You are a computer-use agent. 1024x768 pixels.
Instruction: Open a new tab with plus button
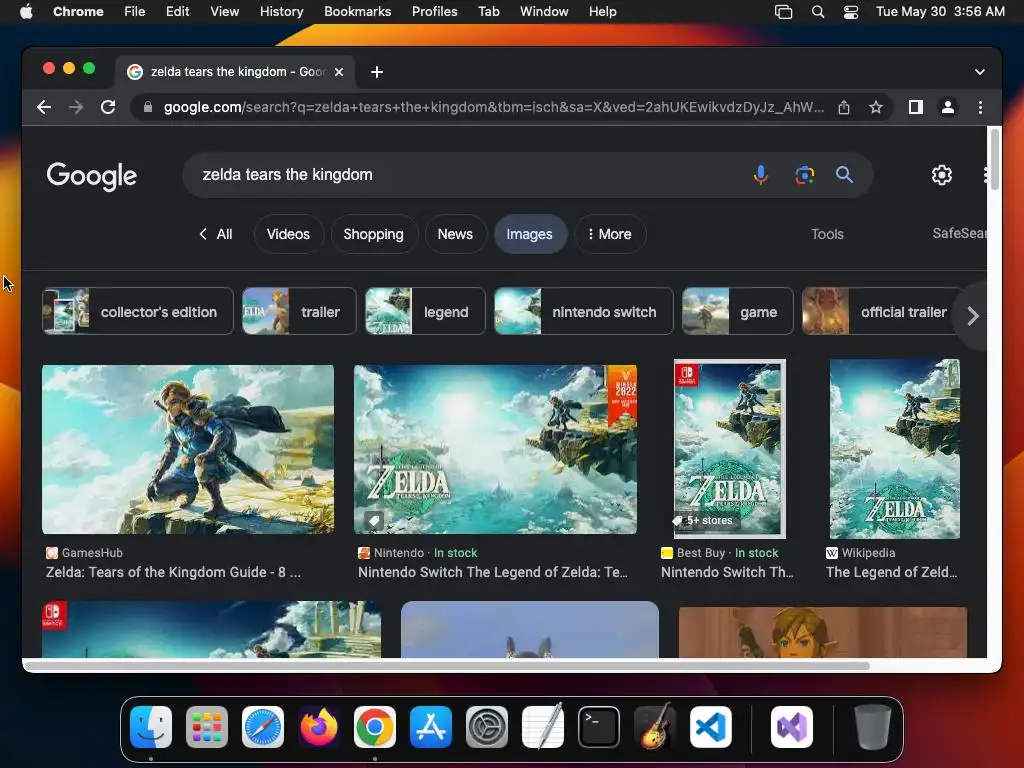377,72
